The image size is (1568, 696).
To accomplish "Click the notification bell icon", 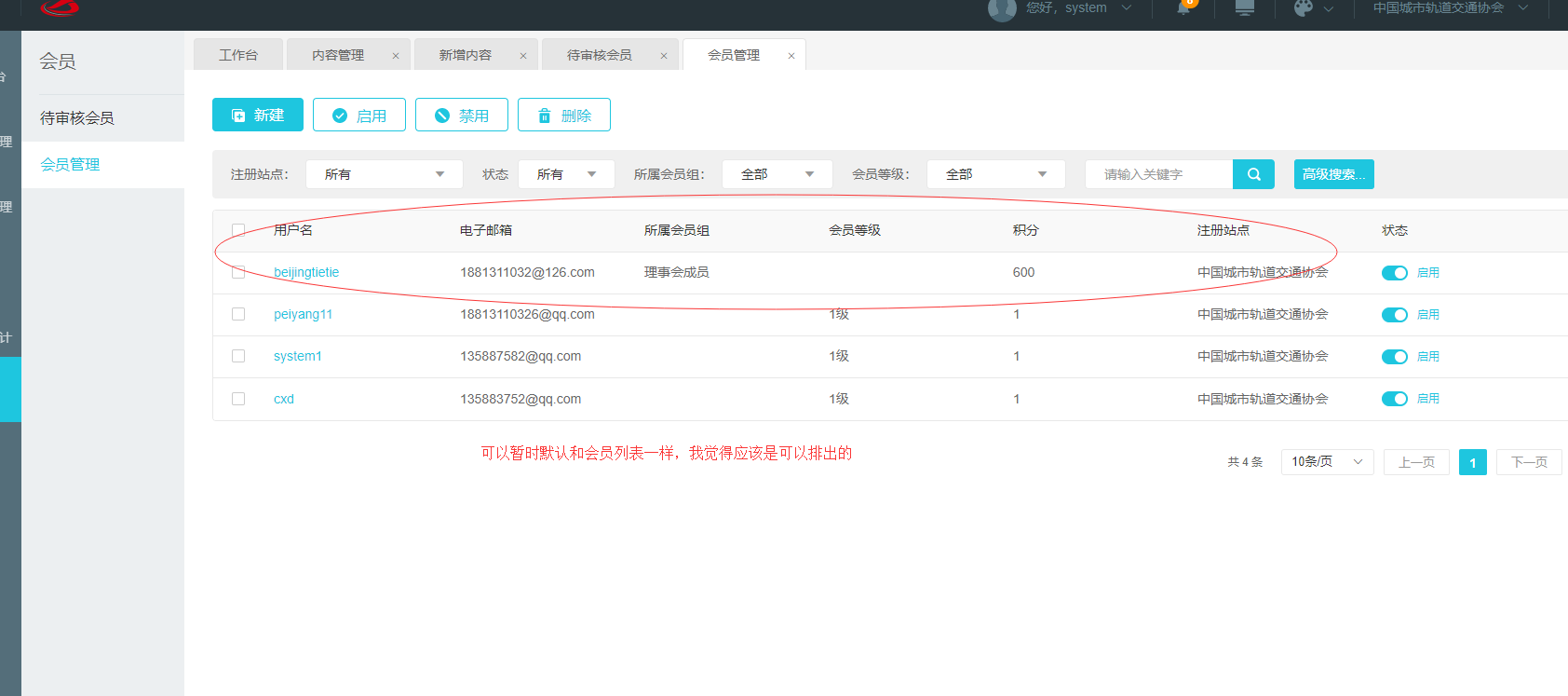I will click(x=1183, y=8).
